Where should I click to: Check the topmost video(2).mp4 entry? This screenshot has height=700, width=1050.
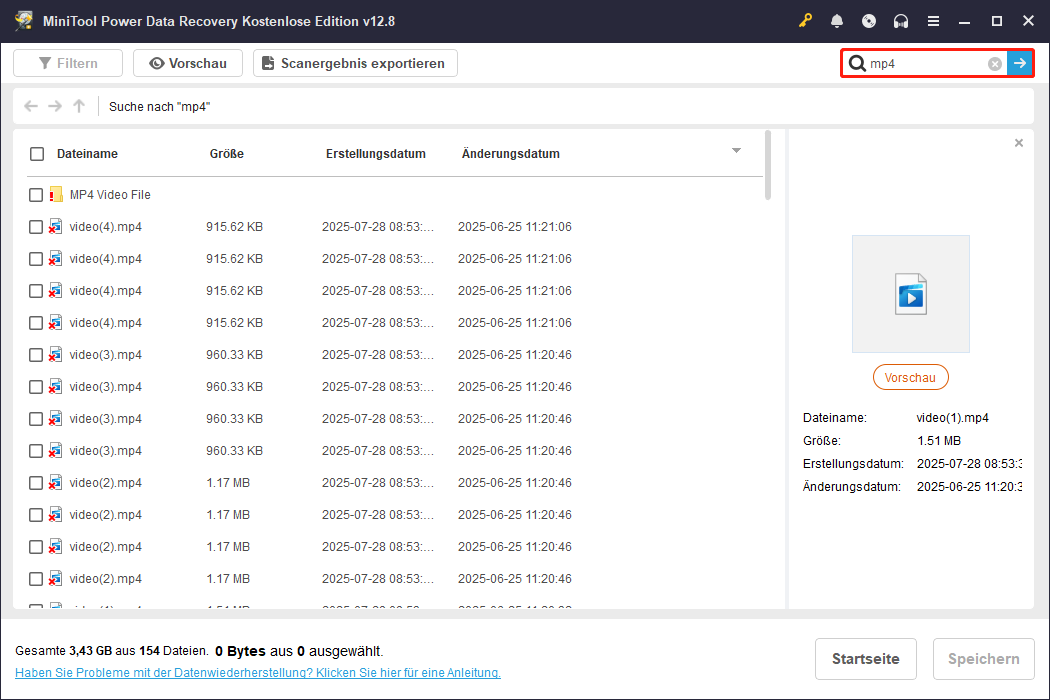(x=37, y=482)
